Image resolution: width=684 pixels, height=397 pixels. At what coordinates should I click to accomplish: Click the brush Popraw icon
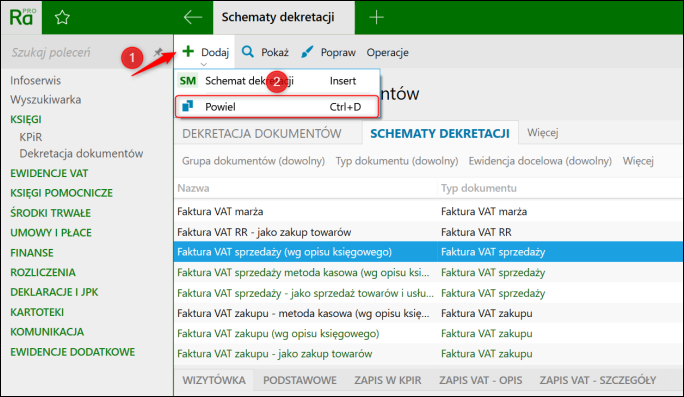pos(307,52)
